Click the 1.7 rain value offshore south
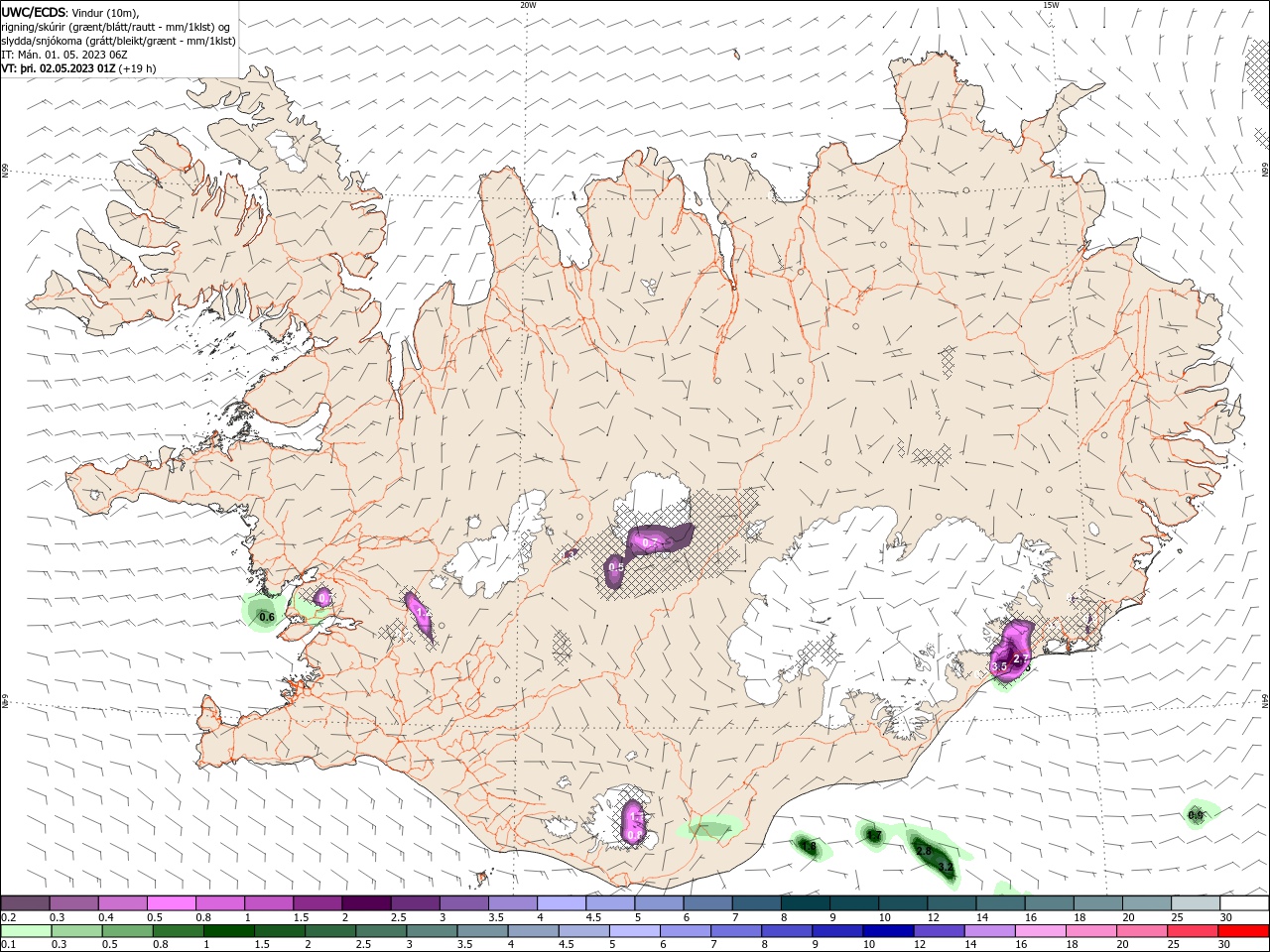Viewport: 1270px width, 952px height. click(x=873, y=836)
